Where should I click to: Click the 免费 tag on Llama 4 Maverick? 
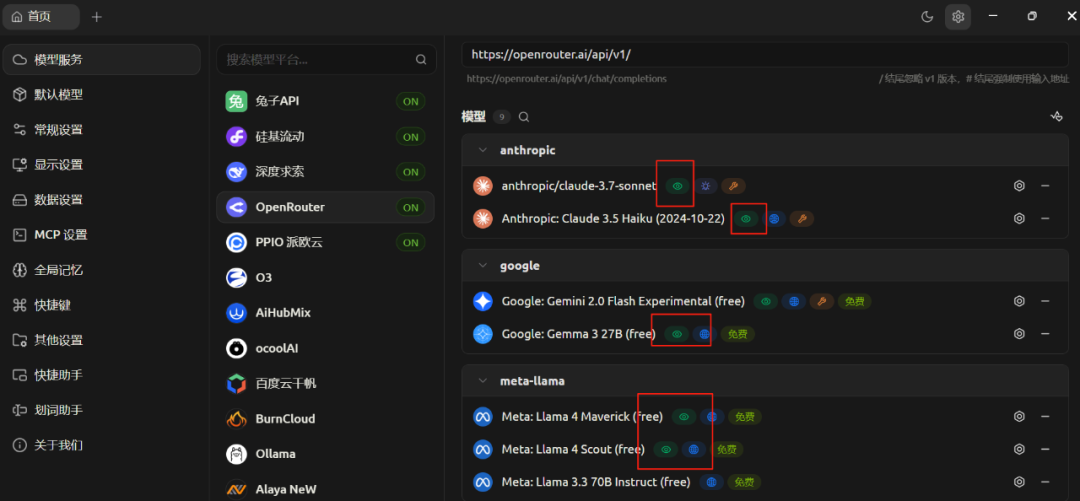(745, 417)
